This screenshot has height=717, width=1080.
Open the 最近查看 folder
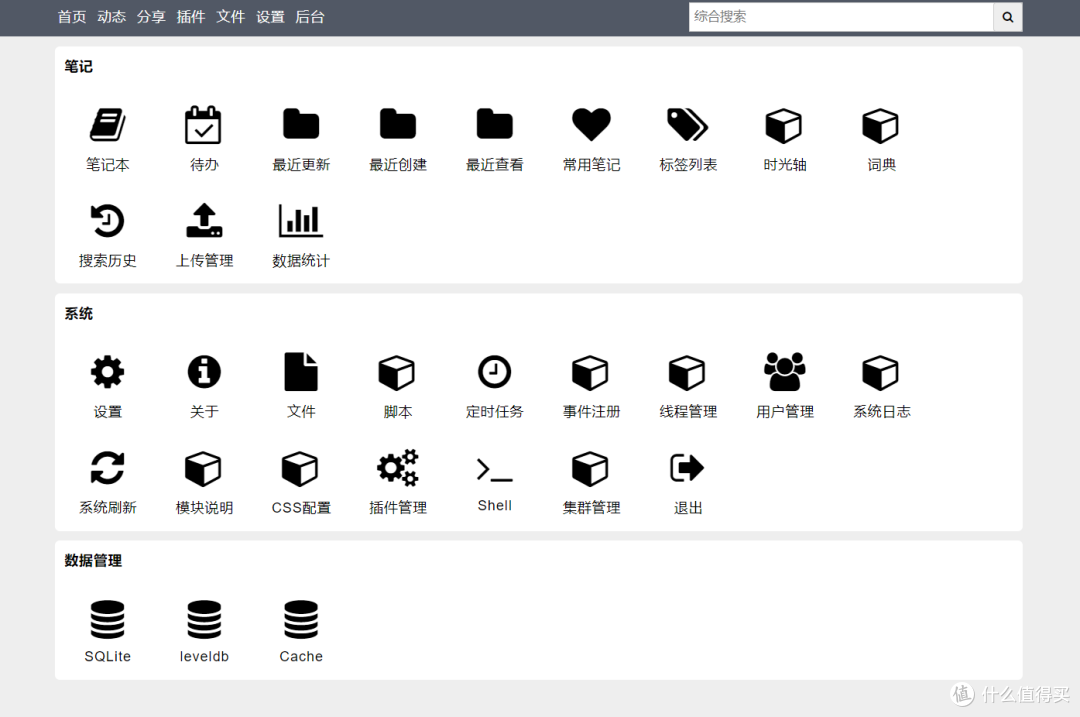495,124
